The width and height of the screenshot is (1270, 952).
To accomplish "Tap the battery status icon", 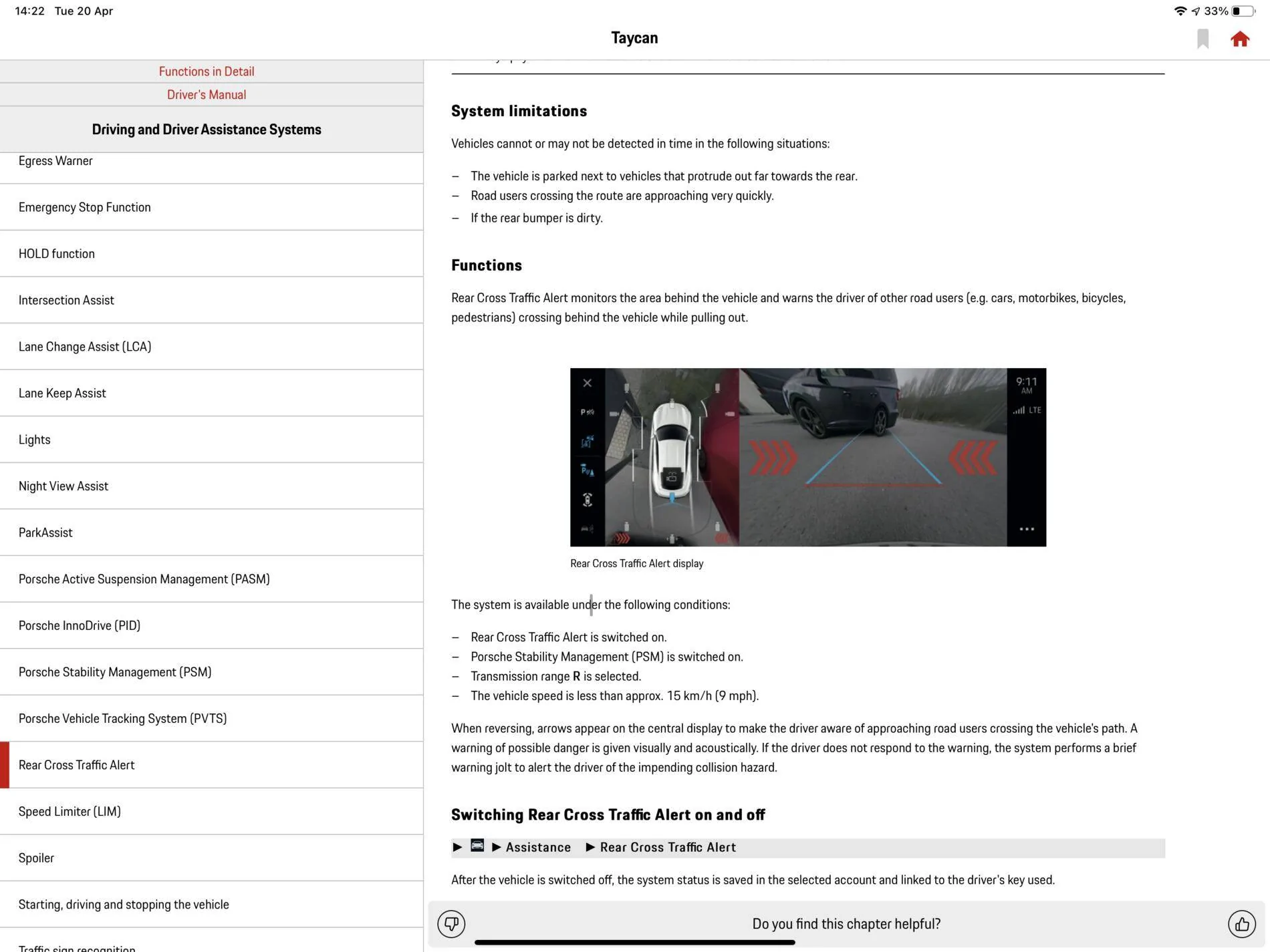I will click(x=1243, y=11).
